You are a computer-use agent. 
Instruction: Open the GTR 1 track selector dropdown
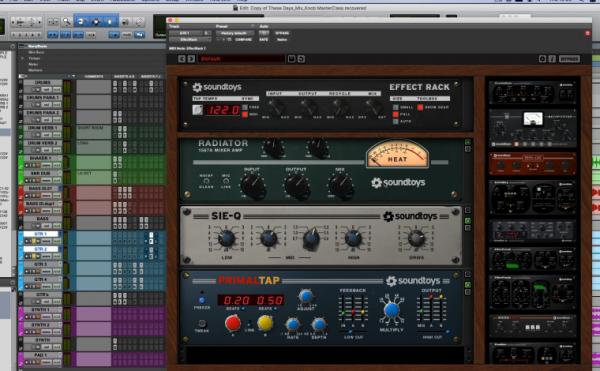(186, 33)
